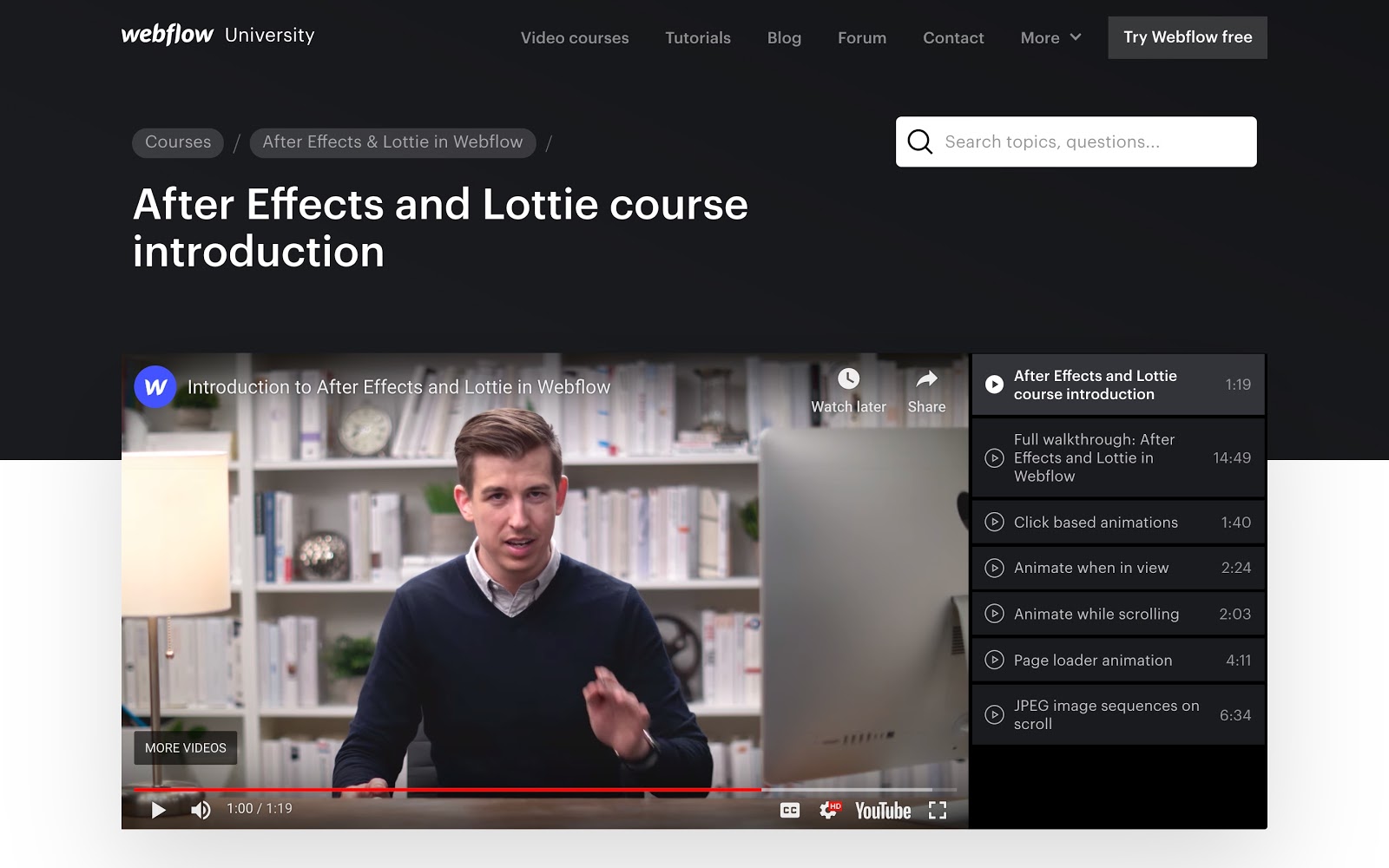Open the Contact nav item
The height and width of the screenshot is (868, 1389).
click(953, 37)
